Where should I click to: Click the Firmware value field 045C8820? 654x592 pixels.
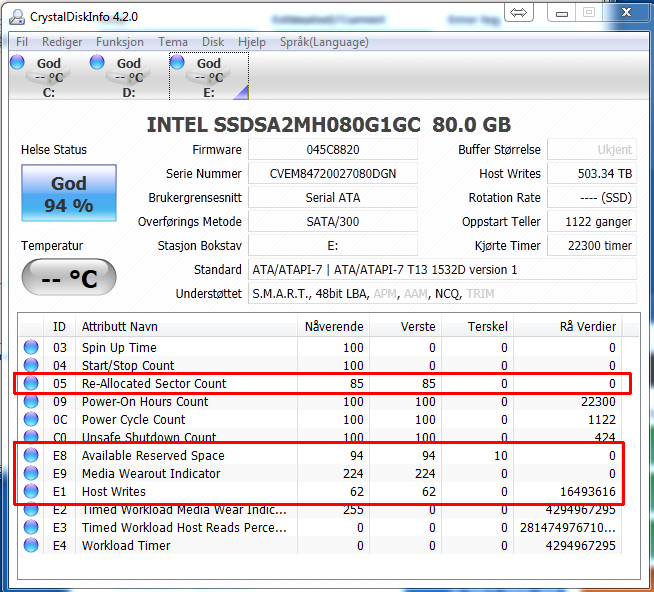[x=333, y=149]
